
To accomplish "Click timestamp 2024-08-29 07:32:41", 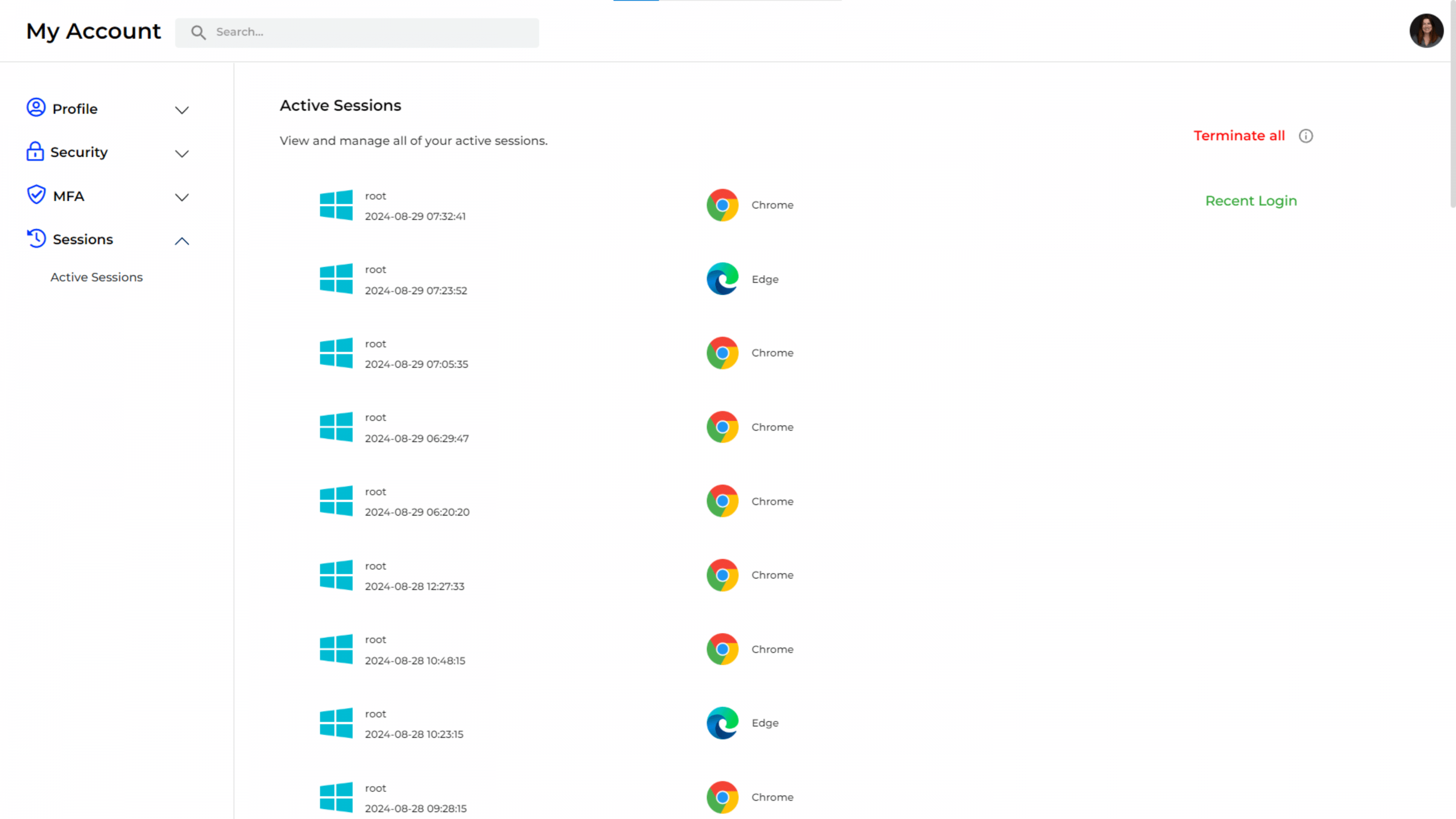I will pos(415,216).
